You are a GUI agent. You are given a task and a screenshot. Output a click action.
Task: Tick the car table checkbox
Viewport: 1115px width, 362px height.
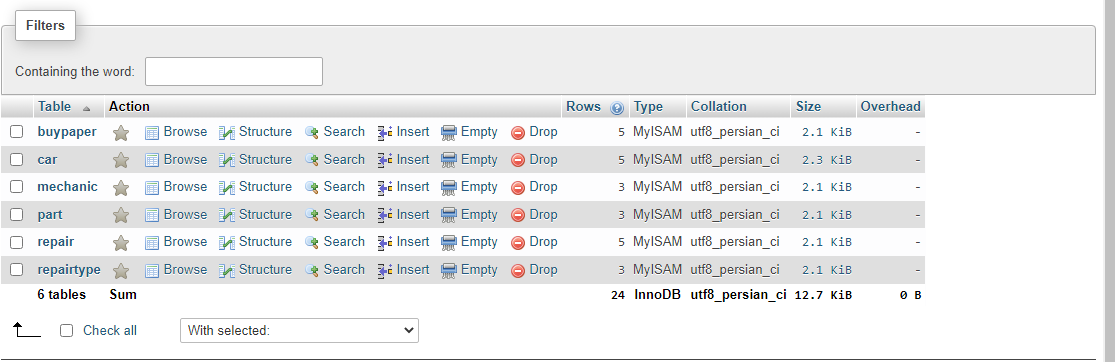[x=16, y=159]
